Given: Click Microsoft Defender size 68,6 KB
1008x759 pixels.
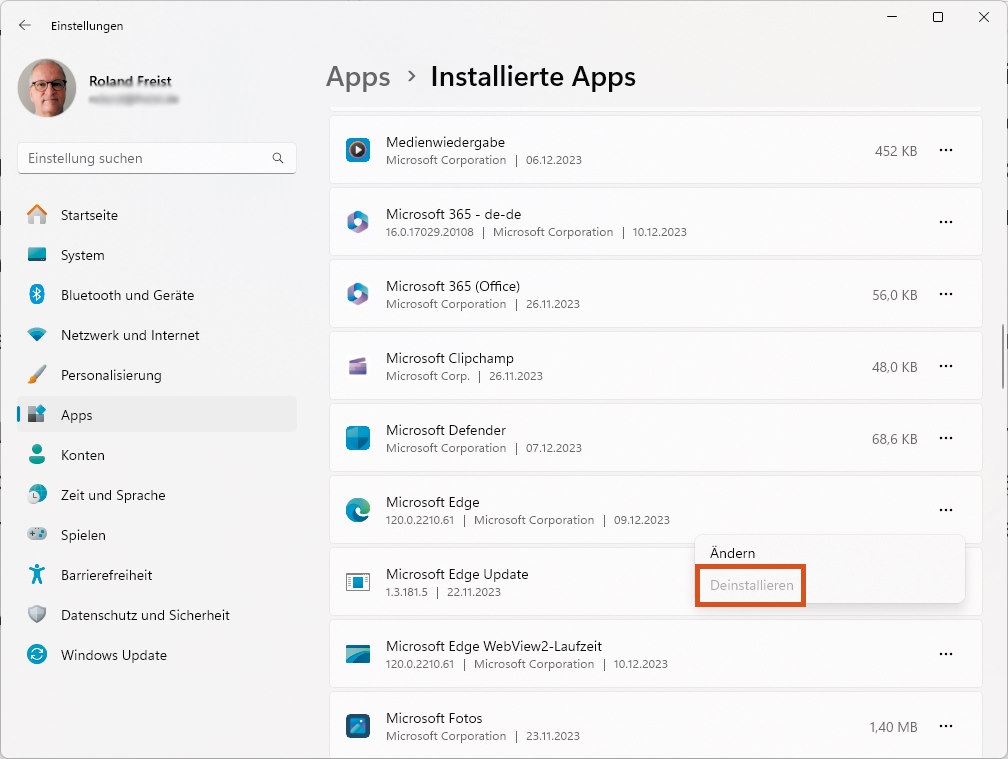Looking at the screenshot, I should (x=894, y=439).
